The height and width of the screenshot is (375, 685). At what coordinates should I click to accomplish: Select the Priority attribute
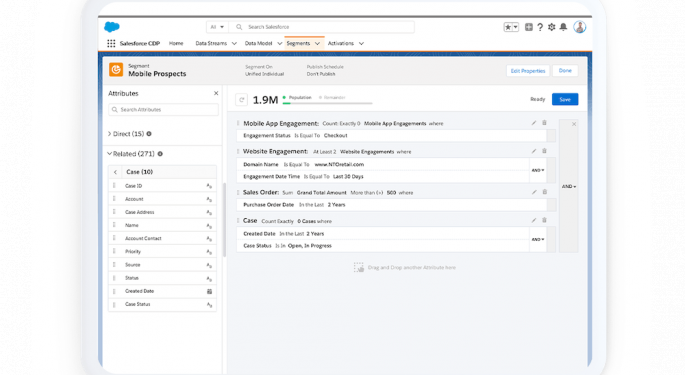tap(163, 251)
